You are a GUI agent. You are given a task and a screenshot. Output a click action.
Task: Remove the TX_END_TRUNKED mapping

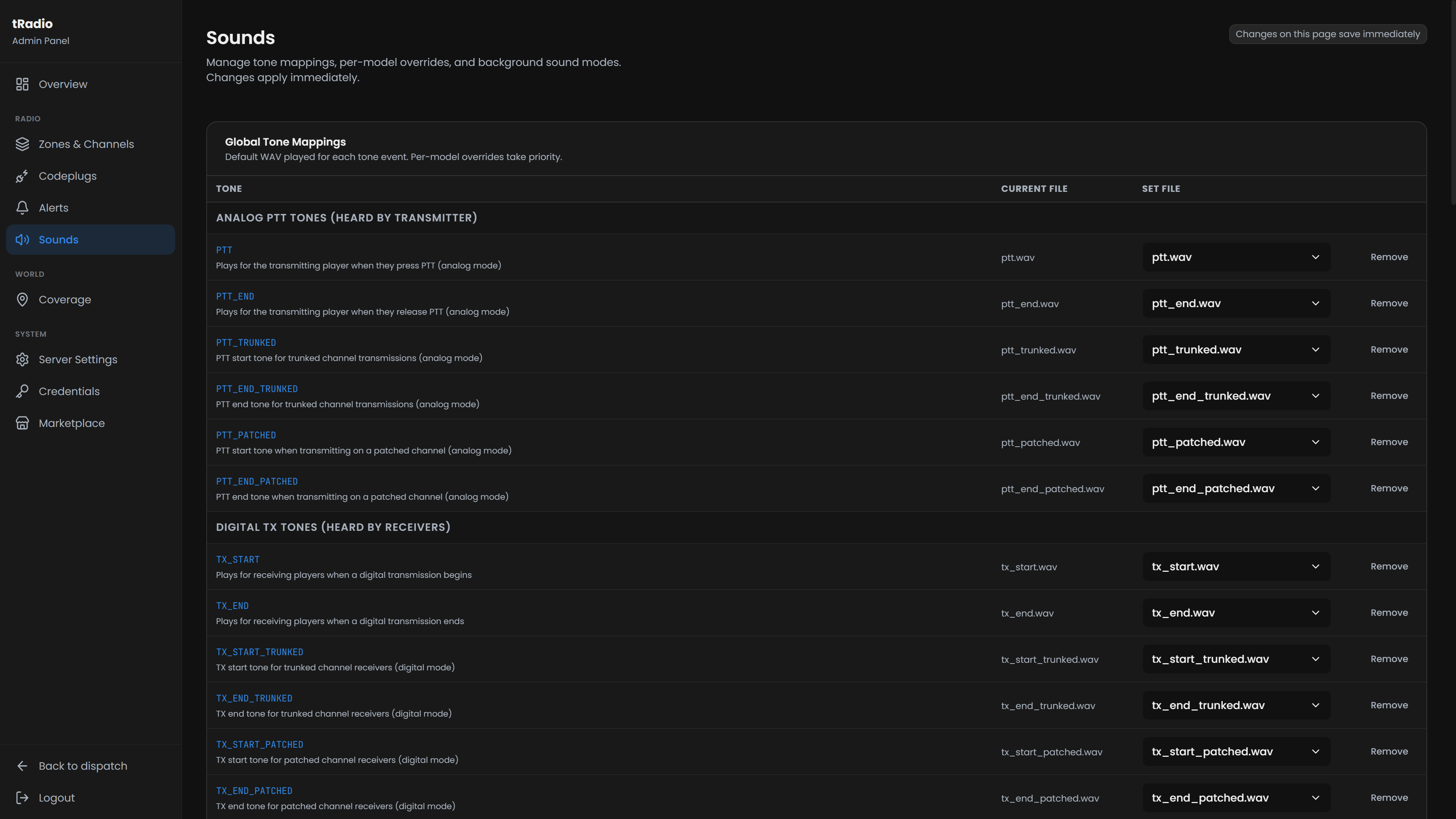pos(1389,705)
